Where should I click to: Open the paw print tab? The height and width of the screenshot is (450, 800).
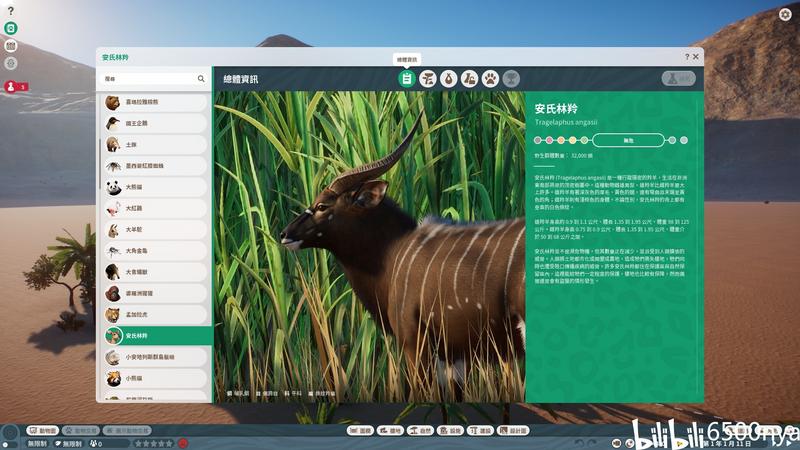click(490, 79)
